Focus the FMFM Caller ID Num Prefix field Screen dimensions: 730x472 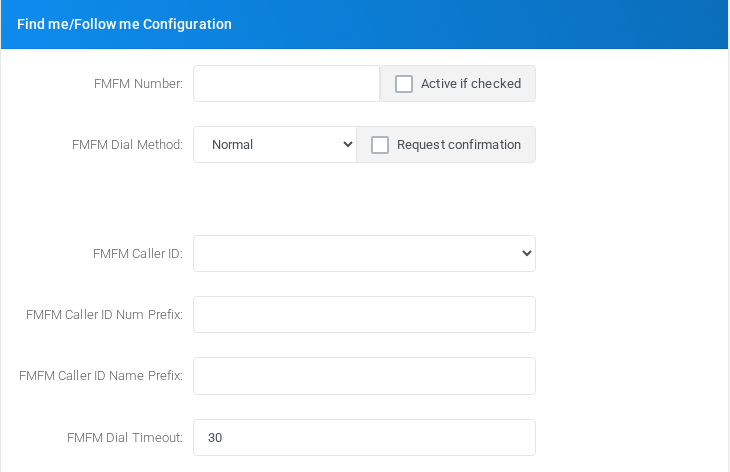pyautogui.click(x=364, y=315)
